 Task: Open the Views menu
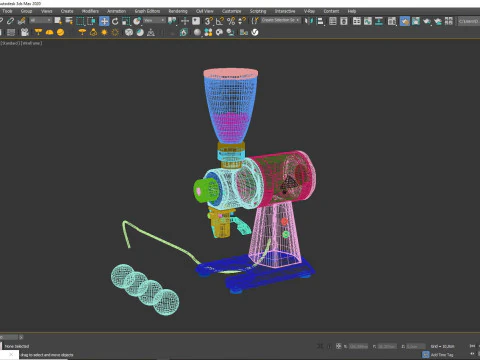(x=46, y=11)
